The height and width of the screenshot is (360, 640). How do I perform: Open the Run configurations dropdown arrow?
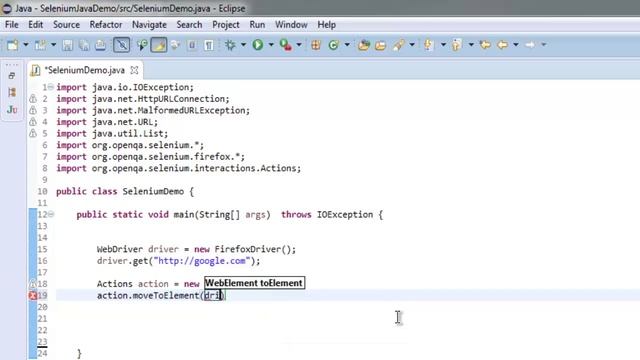(271, 45)
